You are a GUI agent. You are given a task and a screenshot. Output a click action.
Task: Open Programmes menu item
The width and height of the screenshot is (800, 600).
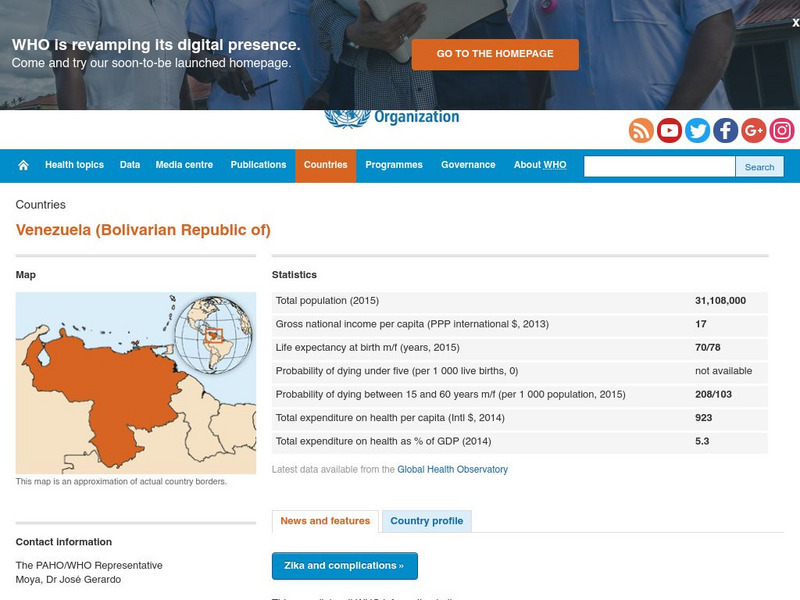pyautogui.click(x=394, y=165)
